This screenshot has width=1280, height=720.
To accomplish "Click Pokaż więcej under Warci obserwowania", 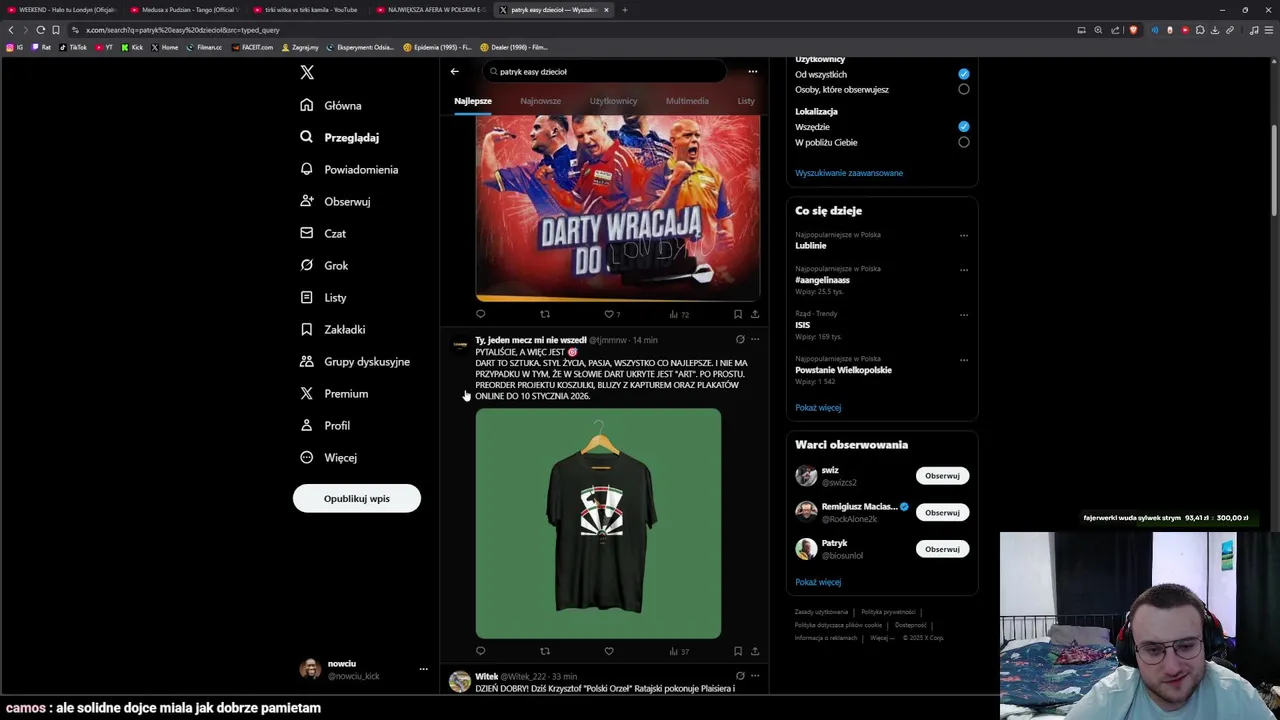I will 818,582.
